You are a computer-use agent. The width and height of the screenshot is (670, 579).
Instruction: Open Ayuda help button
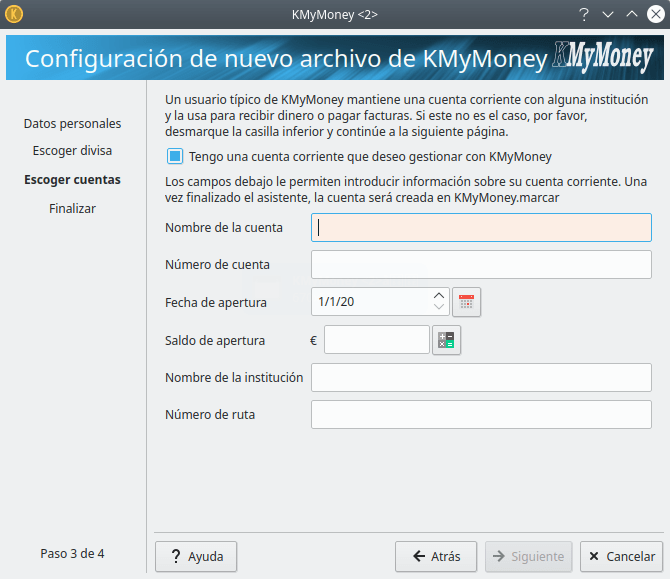[196, 556]
